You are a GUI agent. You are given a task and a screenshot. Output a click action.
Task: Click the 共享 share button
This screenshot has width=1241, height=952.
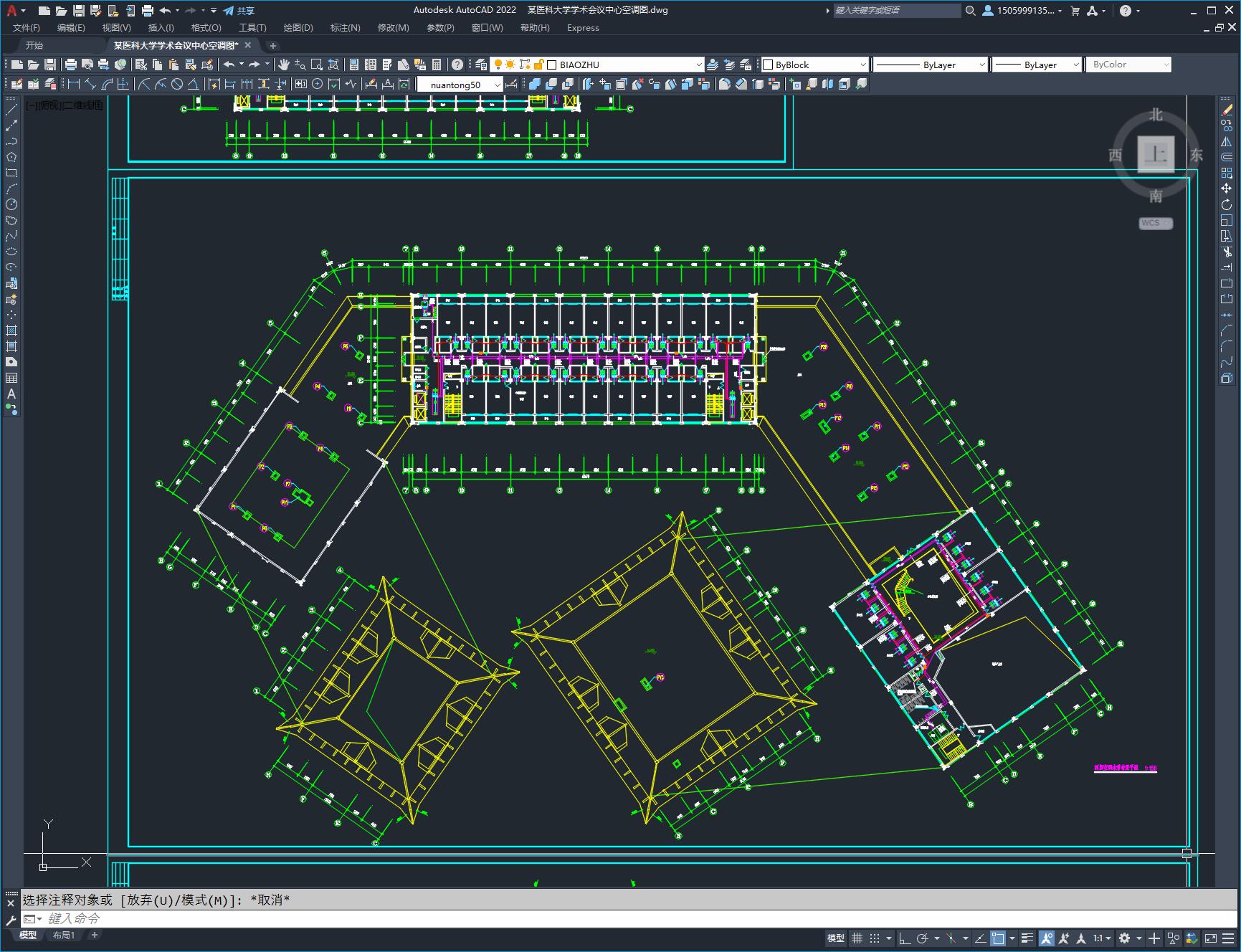click(239, 11)
